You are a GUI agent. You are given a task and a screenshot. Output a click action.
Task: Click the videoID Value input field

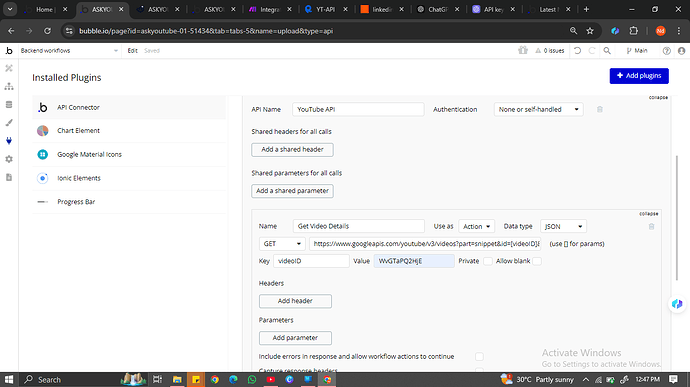coord(414,261)
